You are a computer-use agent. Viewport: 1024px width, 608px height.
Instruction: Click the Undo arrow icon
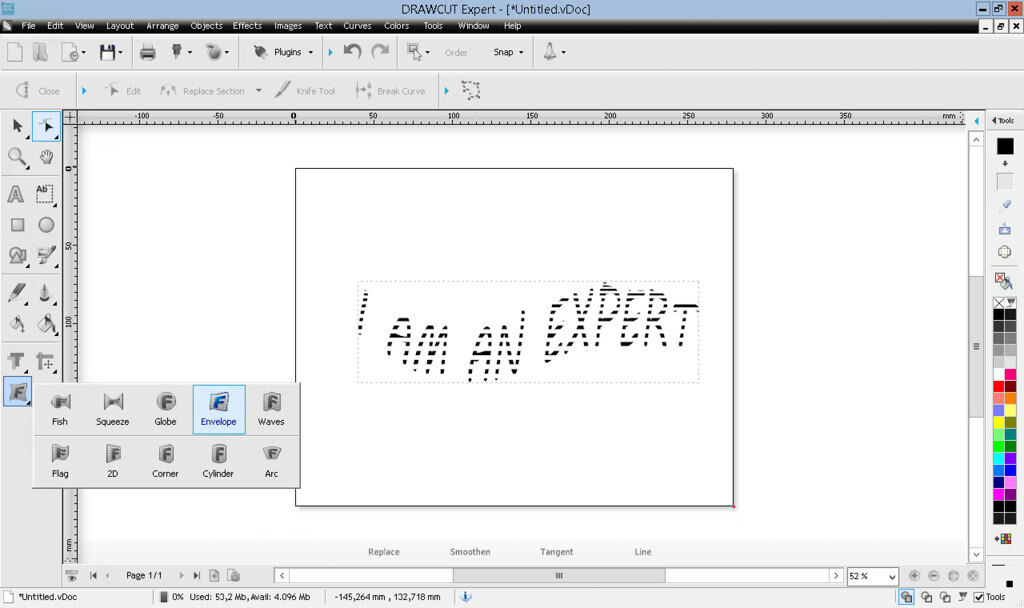352,52
